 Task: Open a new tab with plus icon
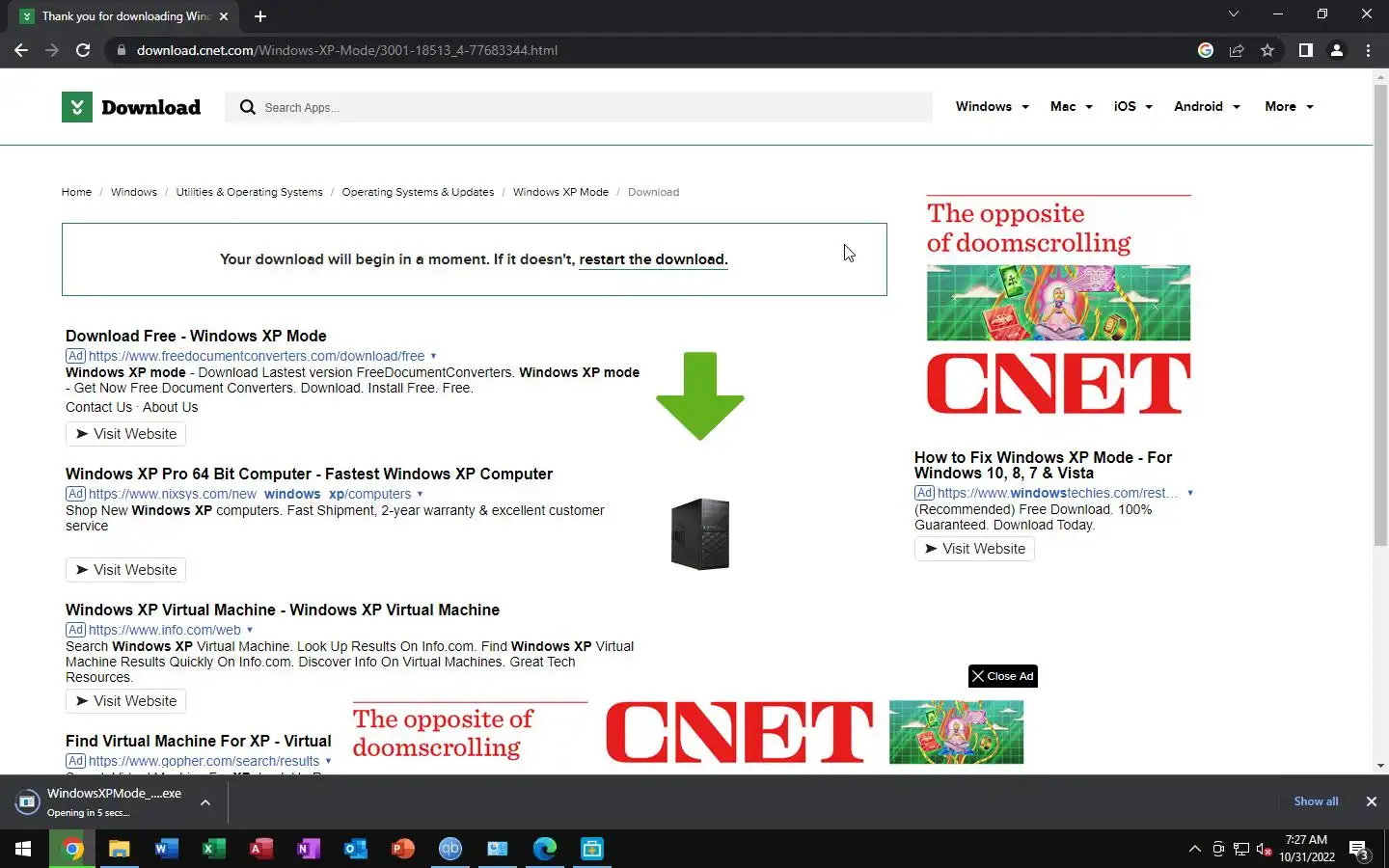click(x=260, y=16)
